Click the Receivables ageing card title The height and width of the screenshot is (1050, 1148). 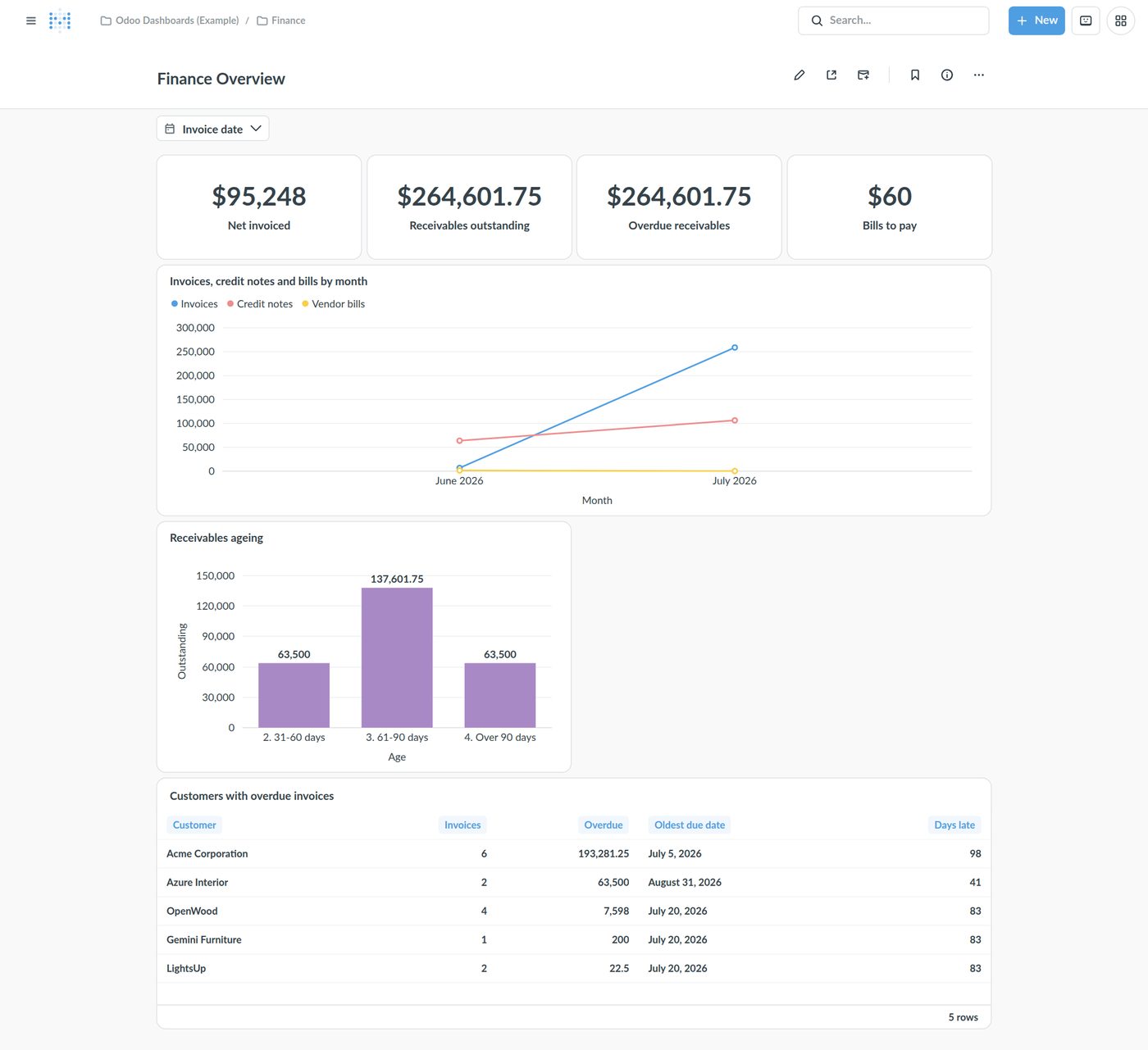click(216, 538)
